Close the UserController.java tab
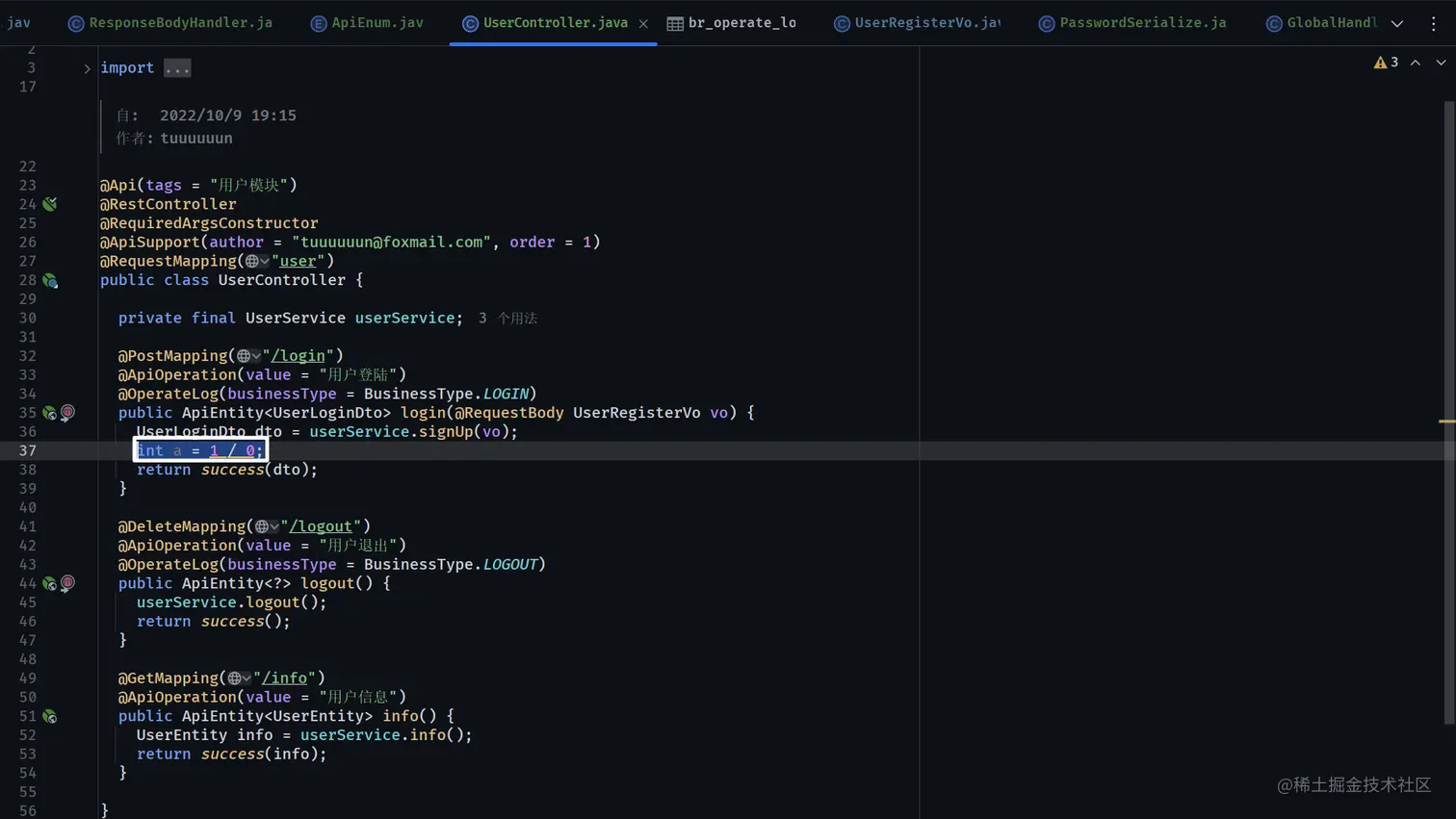 (643, 23)
